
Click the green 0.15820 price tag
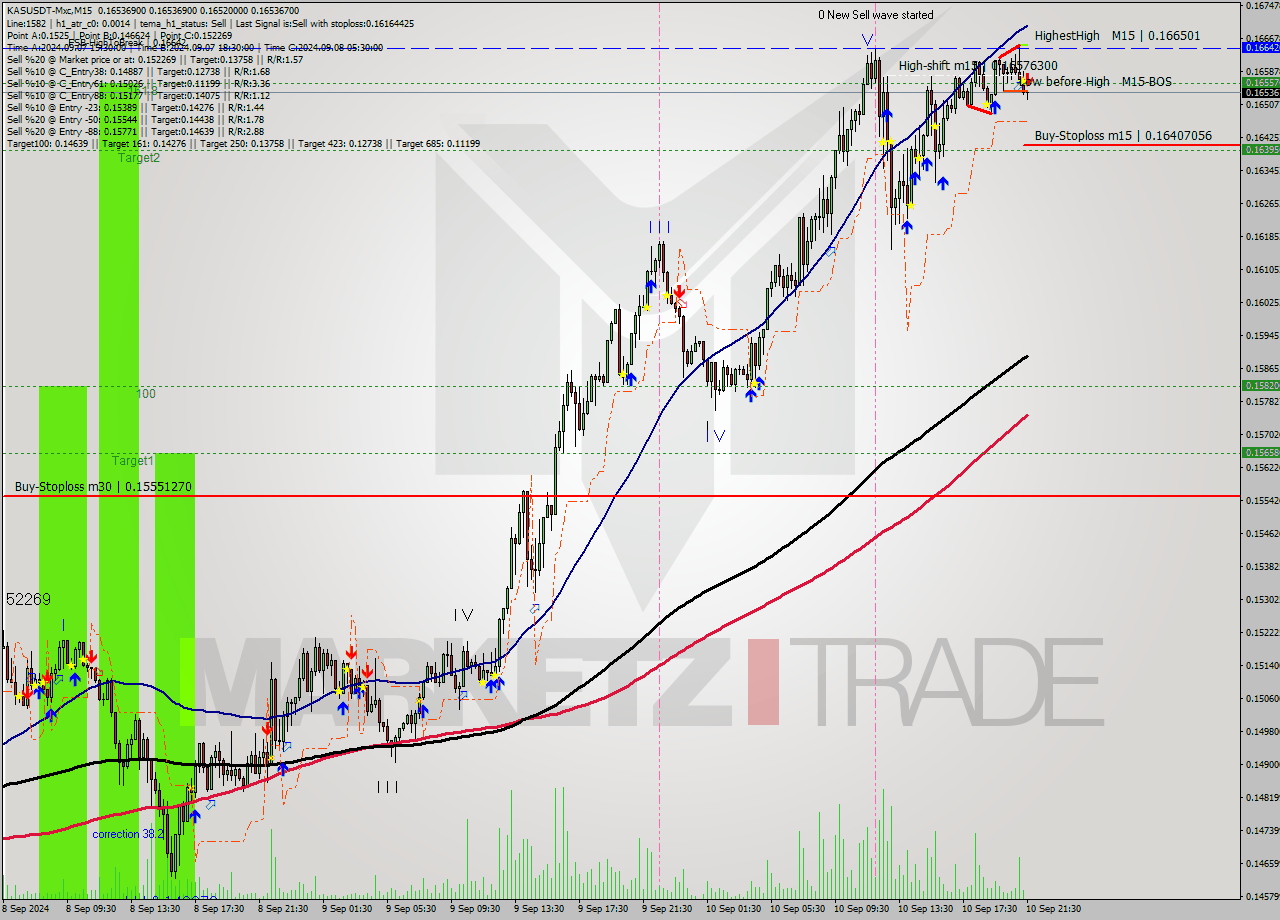1260,385
